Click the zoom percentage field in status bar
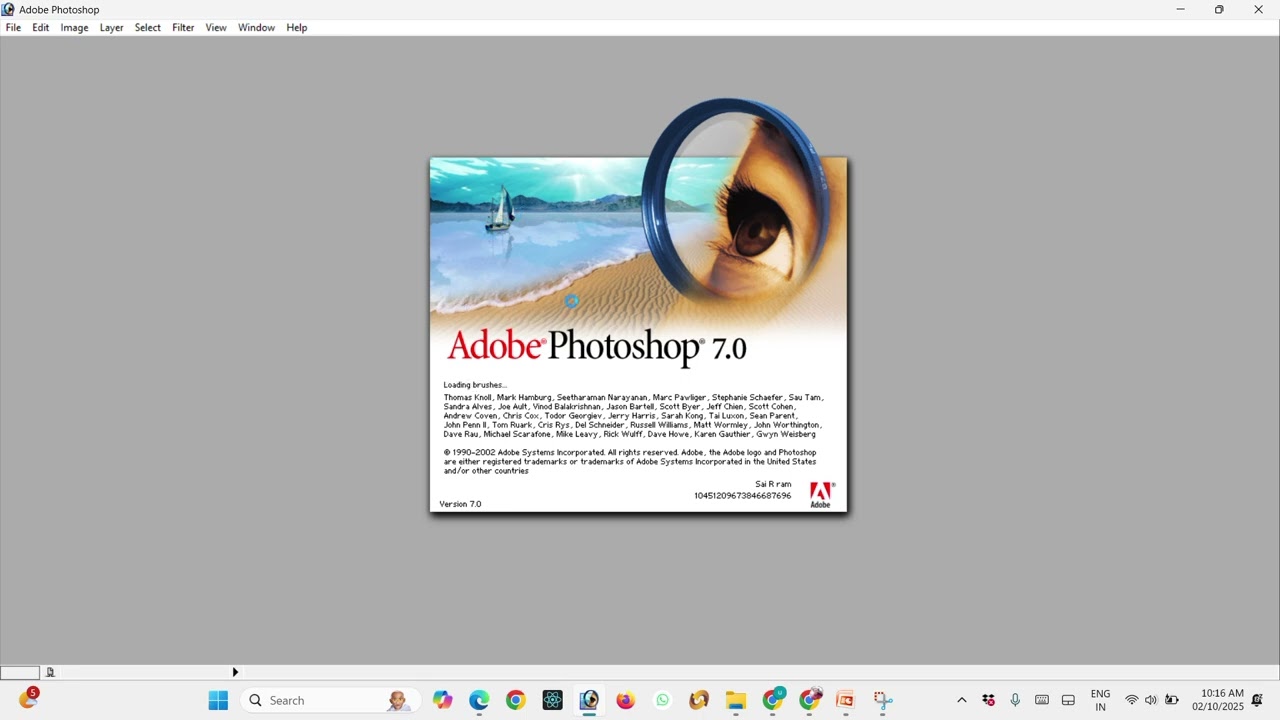Image resolution: width=1280 pixels, height=720 pixels. 20,672
